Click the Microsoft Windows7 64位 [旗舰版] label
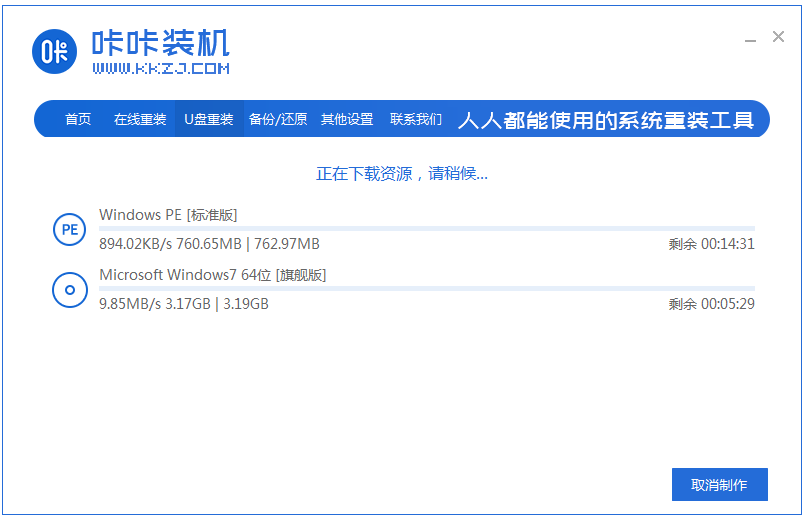 click(x=213, y=275)
